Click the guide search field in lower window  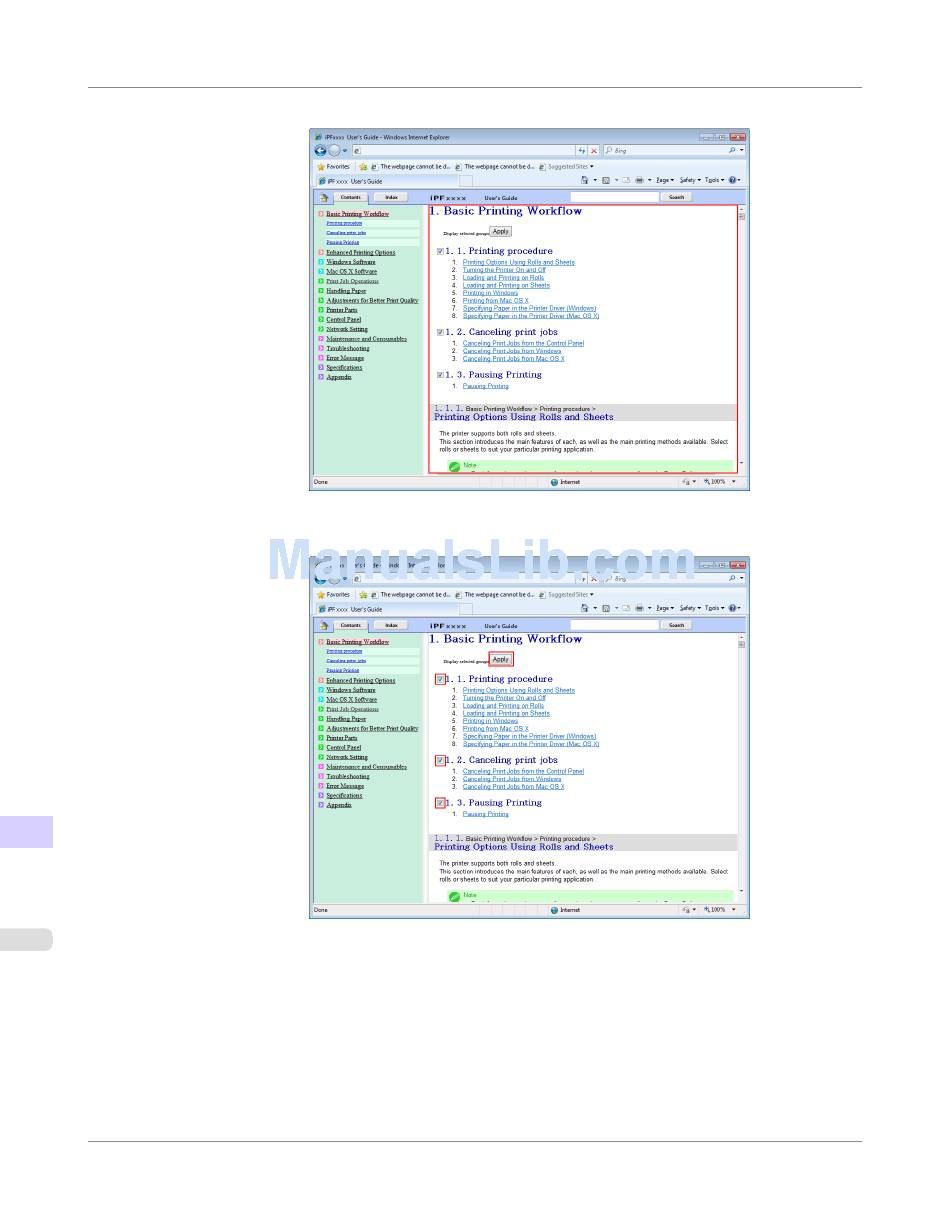[614, 625]
